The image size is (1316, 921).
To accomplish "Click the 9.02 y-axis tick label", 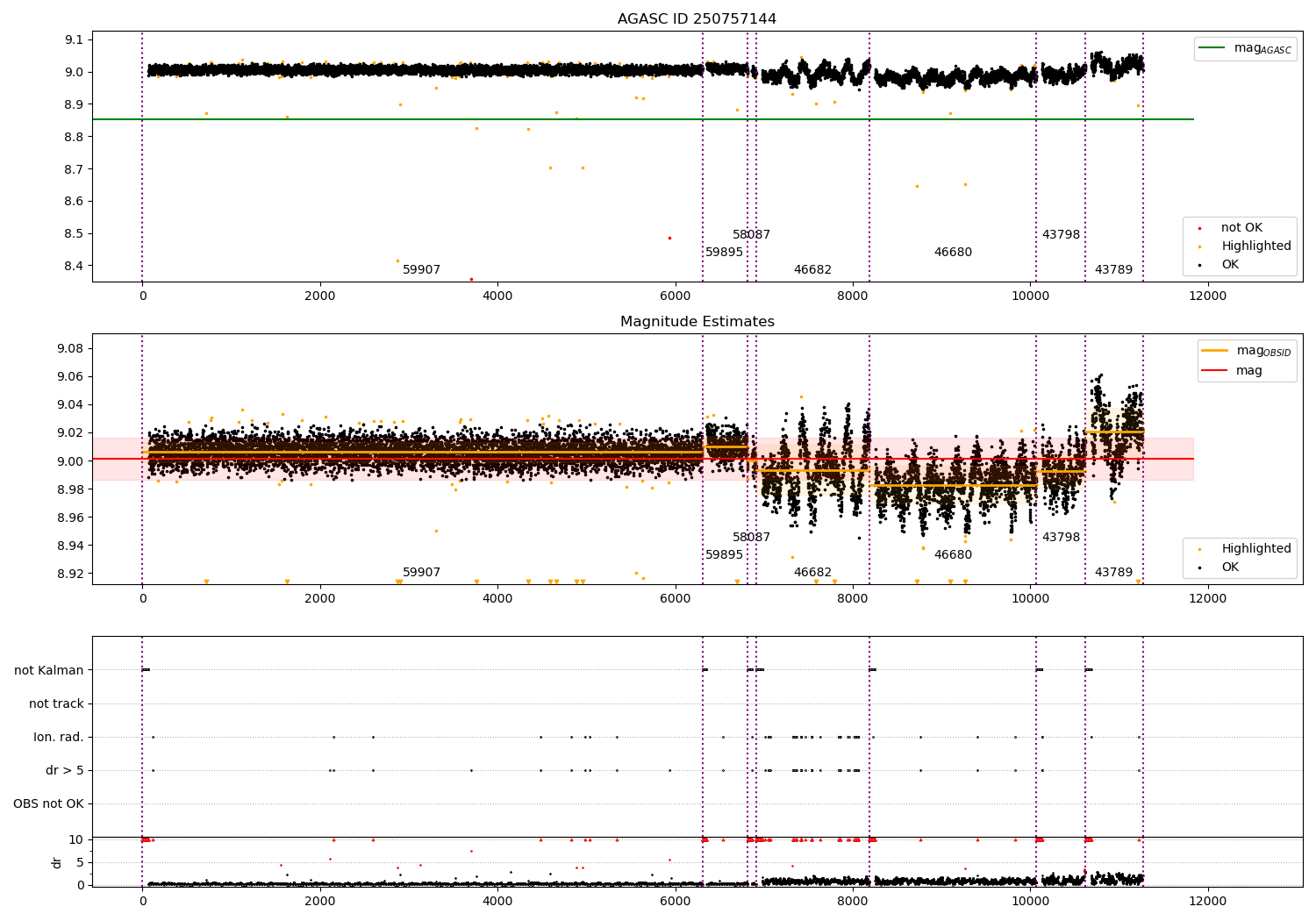I will click(70, 433).
